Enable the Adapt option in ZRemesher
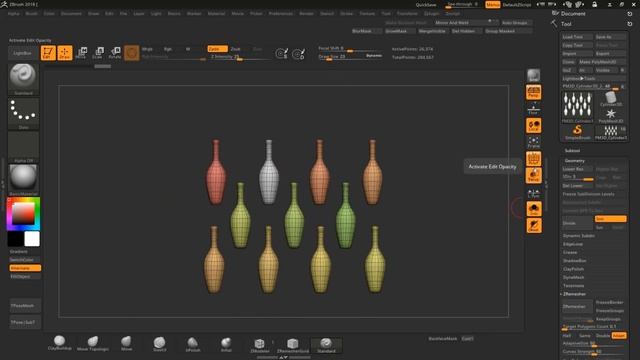Screen dimensions: 640x360 pos(619,336)
